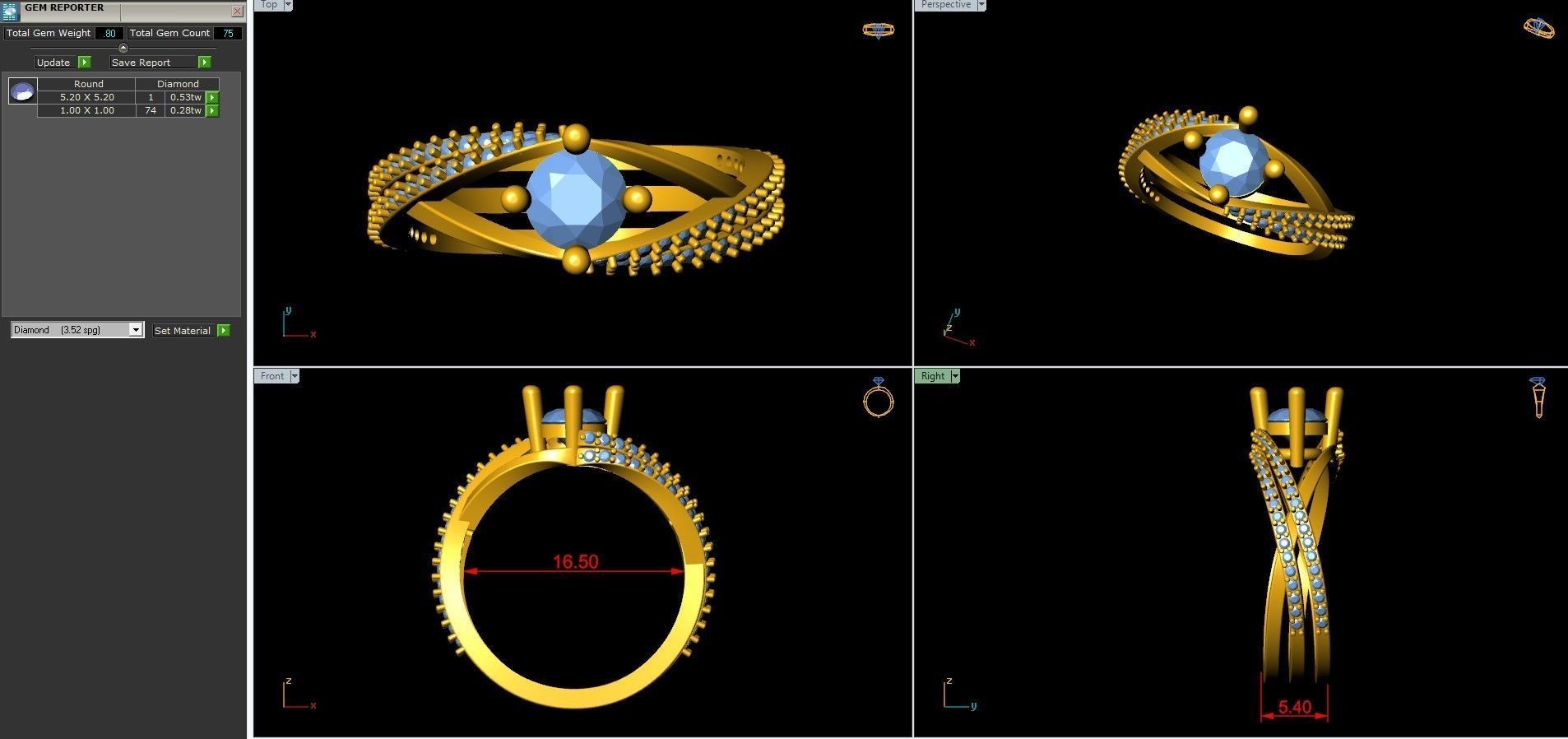The image size is (1568, 739).
Task: Click the Front view ring orientation icon
Action: click(878, 397)
